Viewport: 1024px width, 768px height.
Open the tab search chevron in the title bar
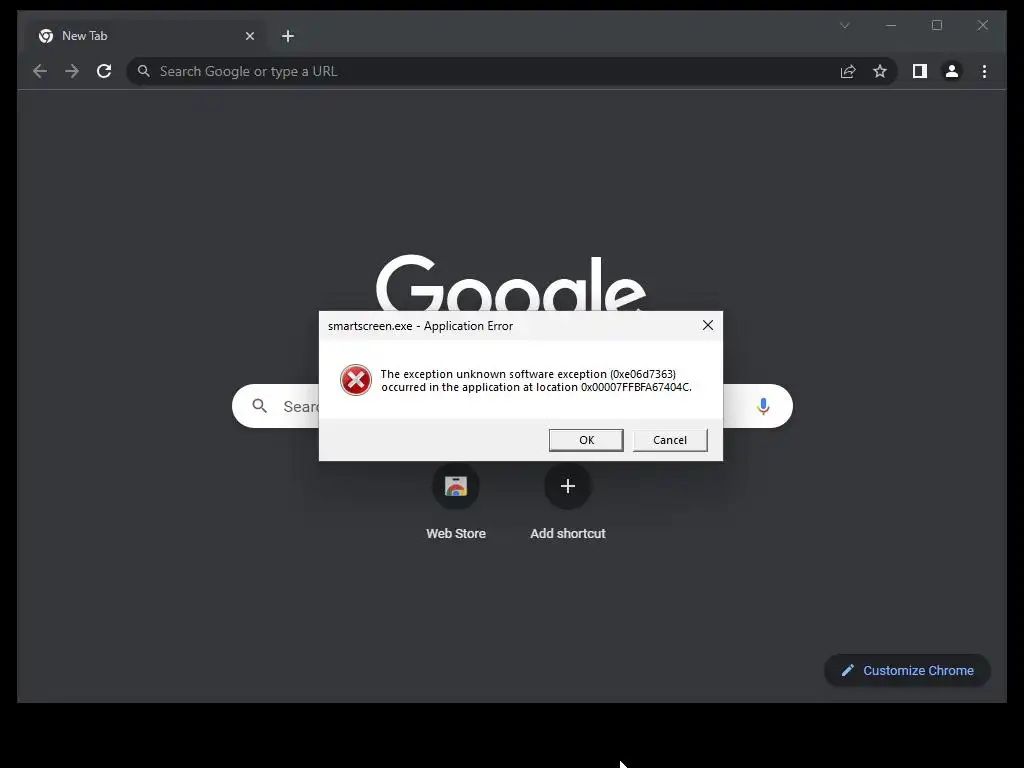pos(844,25)
